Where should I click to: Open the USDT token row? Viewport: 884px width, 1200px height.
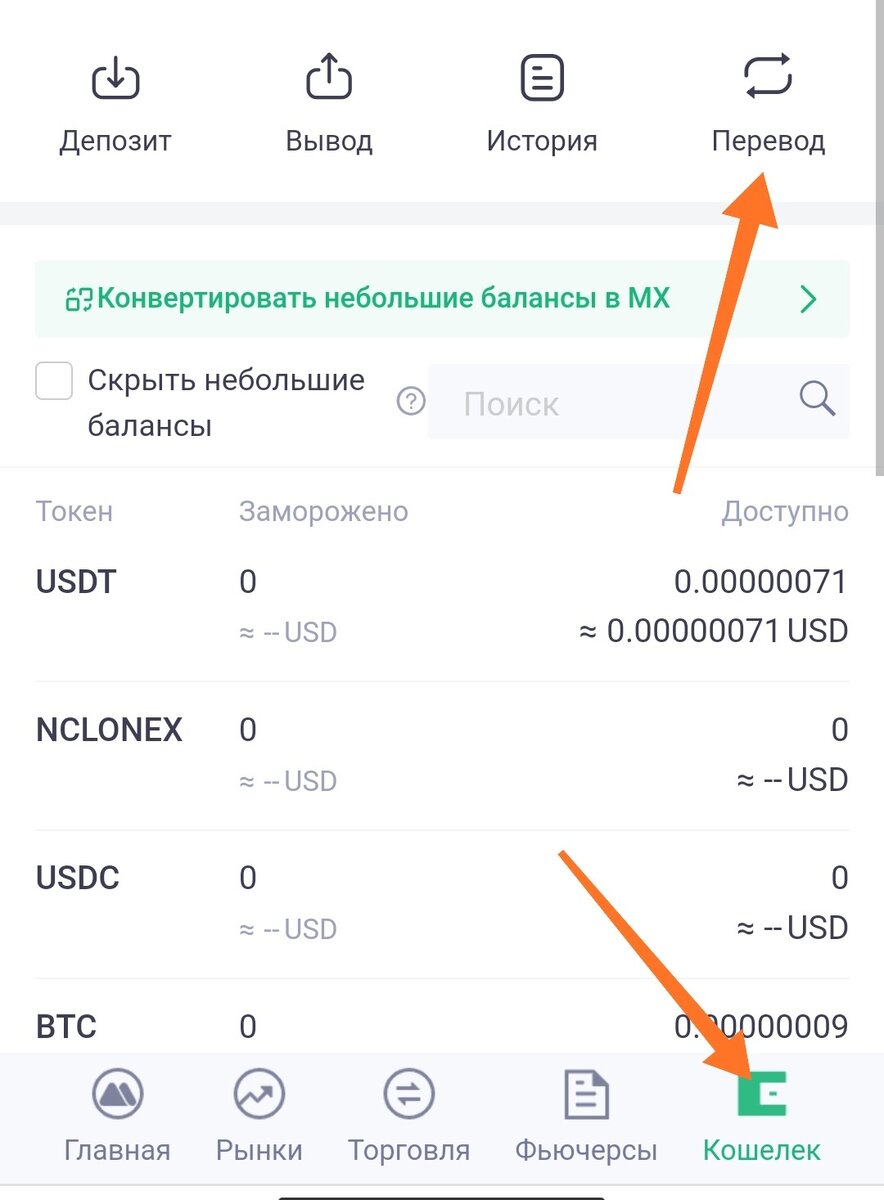(x=442, y=607)
